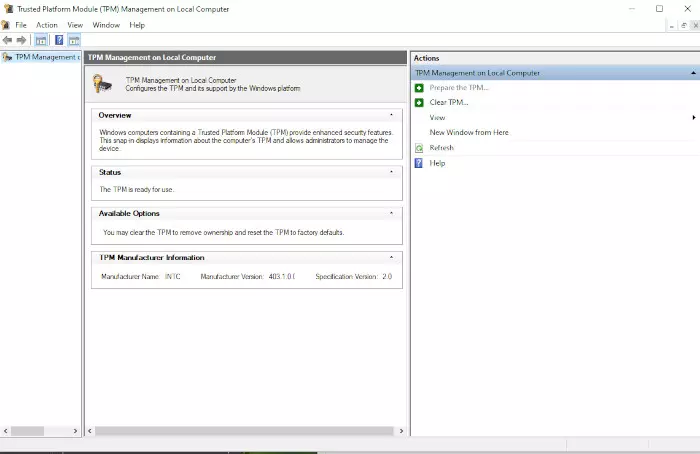Click the green icon beside Clear TPM
The image size is (700, 454).
[419, 103]
